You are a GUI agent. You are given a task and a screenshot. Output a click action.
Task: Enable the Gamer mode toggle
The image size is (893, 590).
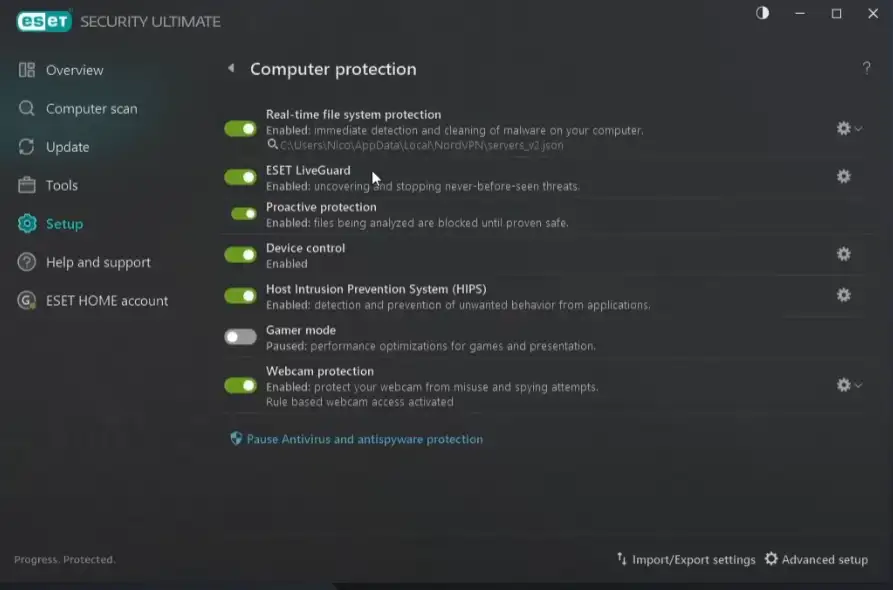[x=240, y=337]
